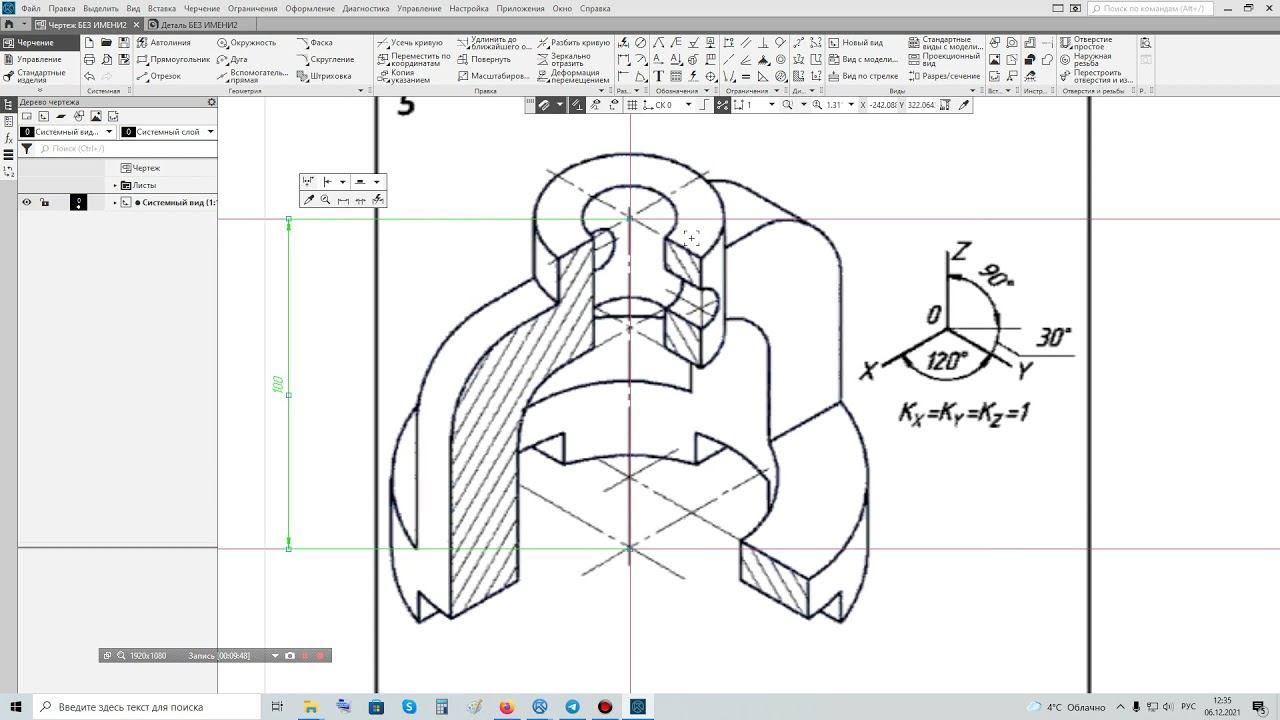The image size is (1280, 720).
Task: Select the Дуга arc tool
Action: pyautogui.click(x=232, y=59)
